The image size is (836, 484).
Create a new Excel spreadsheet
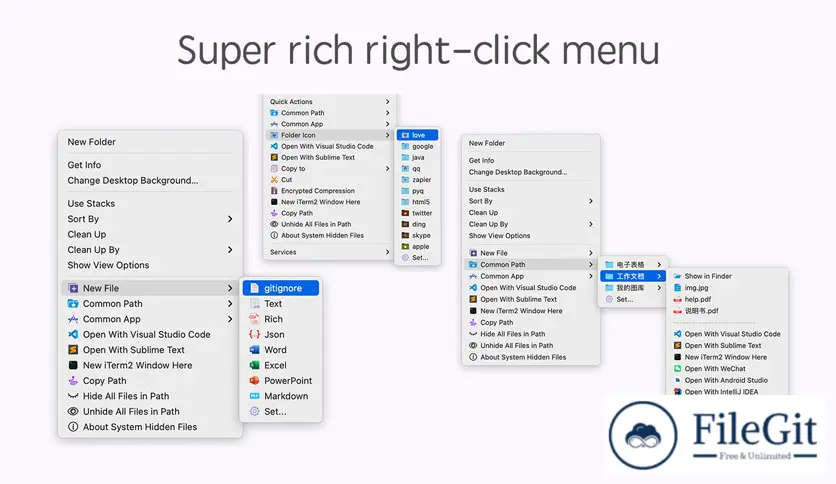pos(281,366)
